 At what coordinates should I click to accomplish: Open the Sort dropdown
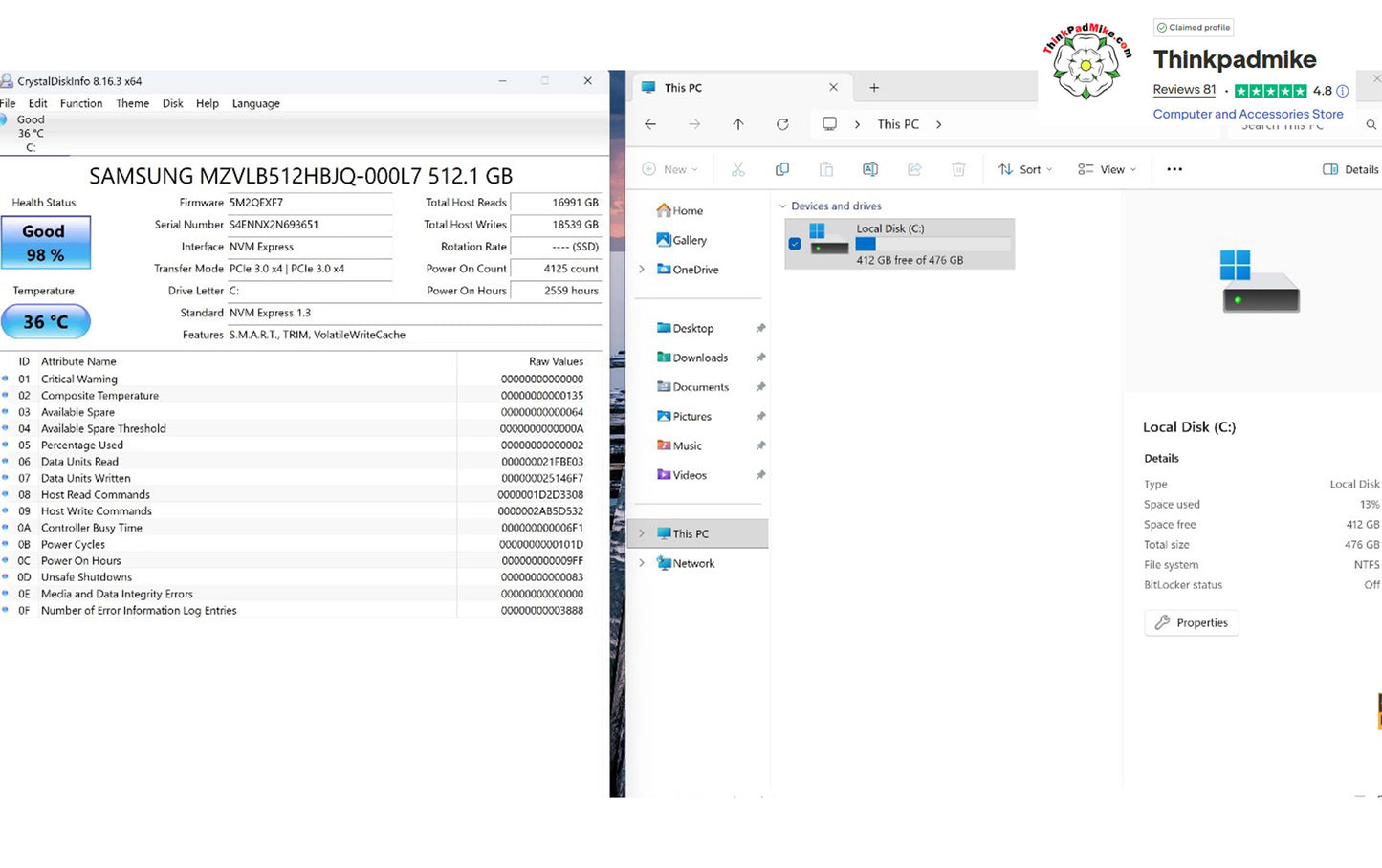[x=1024, y=169]
